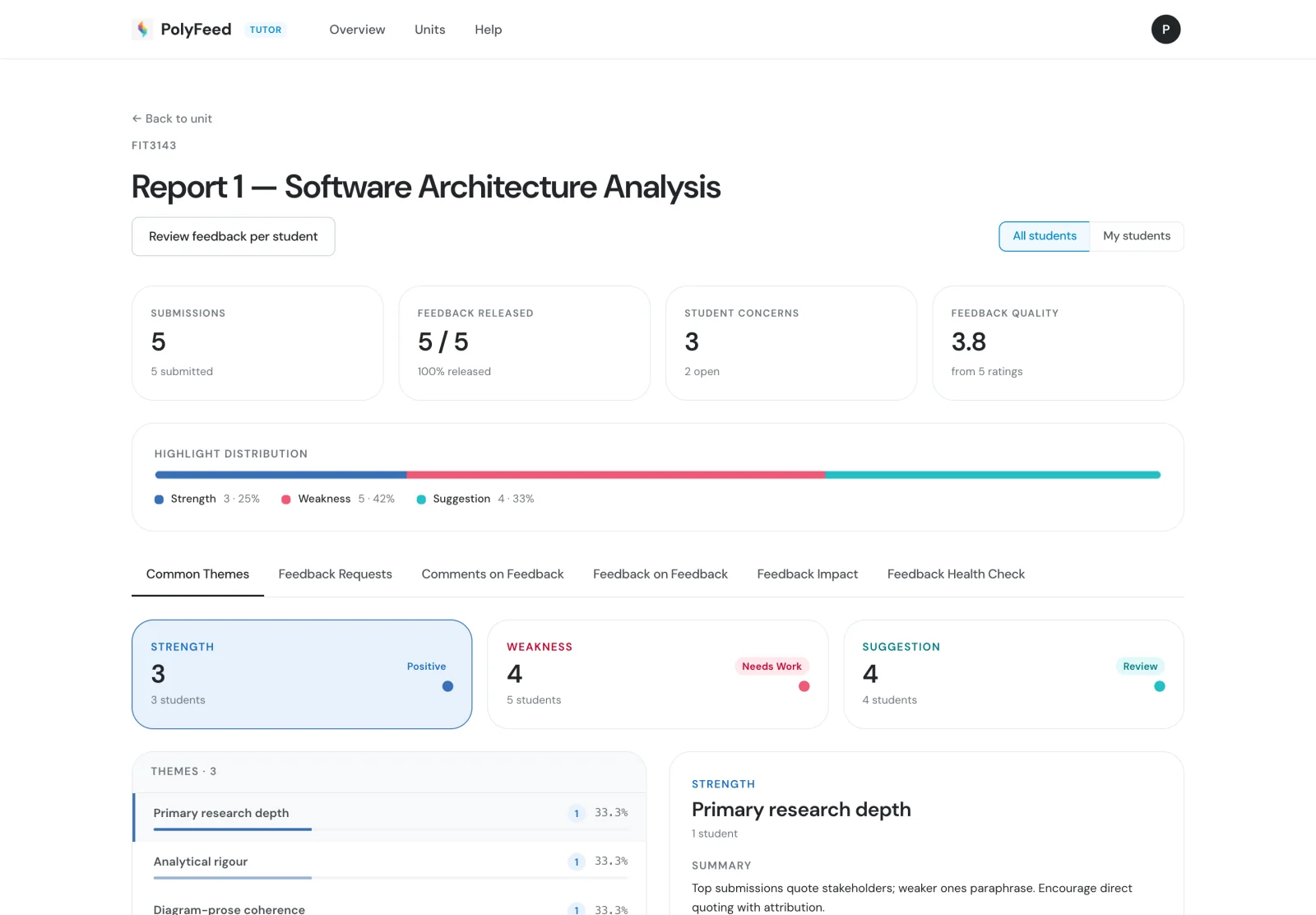Select Primary research depth theme row

click(390, 817)
